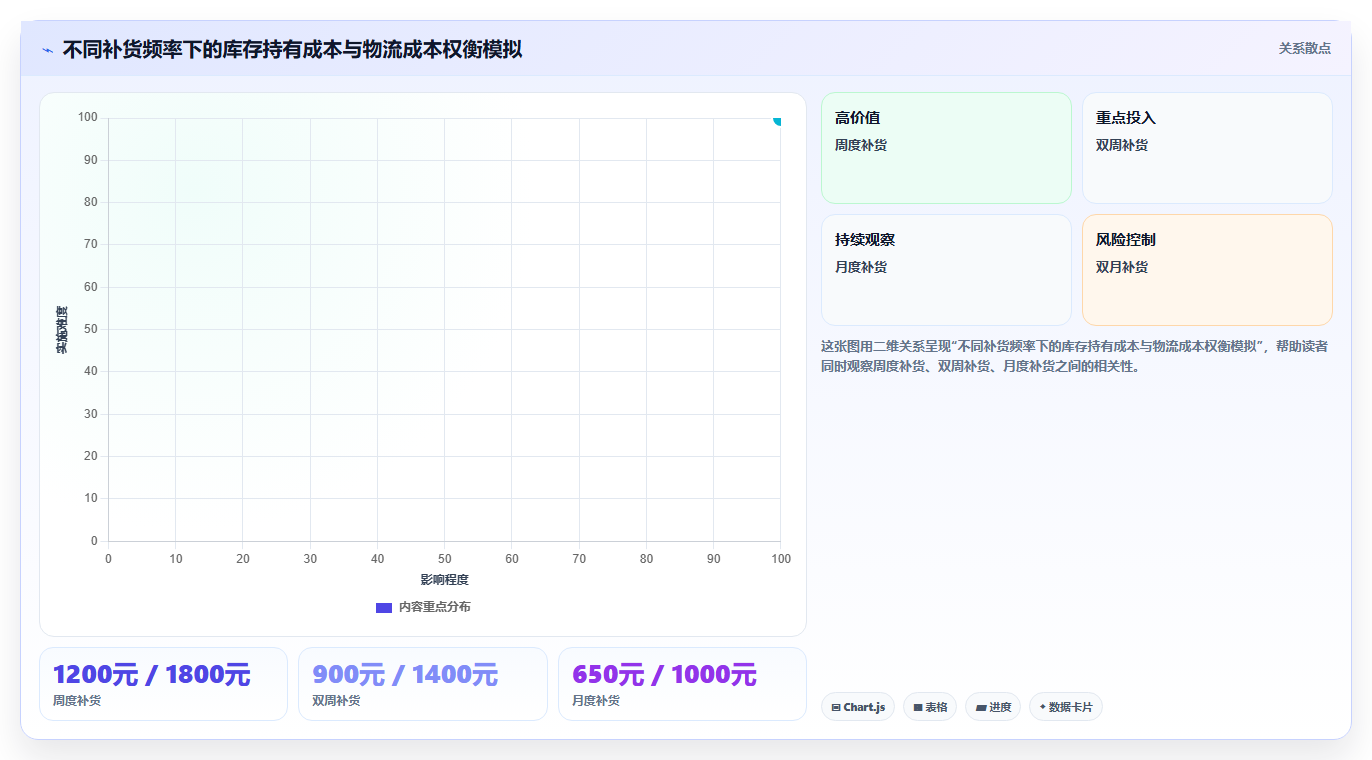Viewport: 1372px width, 760px height.
Task: Click the description paragraph starting 这张图用二维关系
Action: [1075, 356]
